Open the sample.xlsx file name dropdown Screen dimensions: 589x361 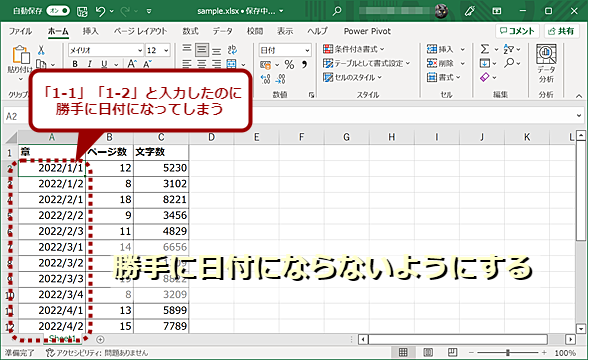click(281, 11)
